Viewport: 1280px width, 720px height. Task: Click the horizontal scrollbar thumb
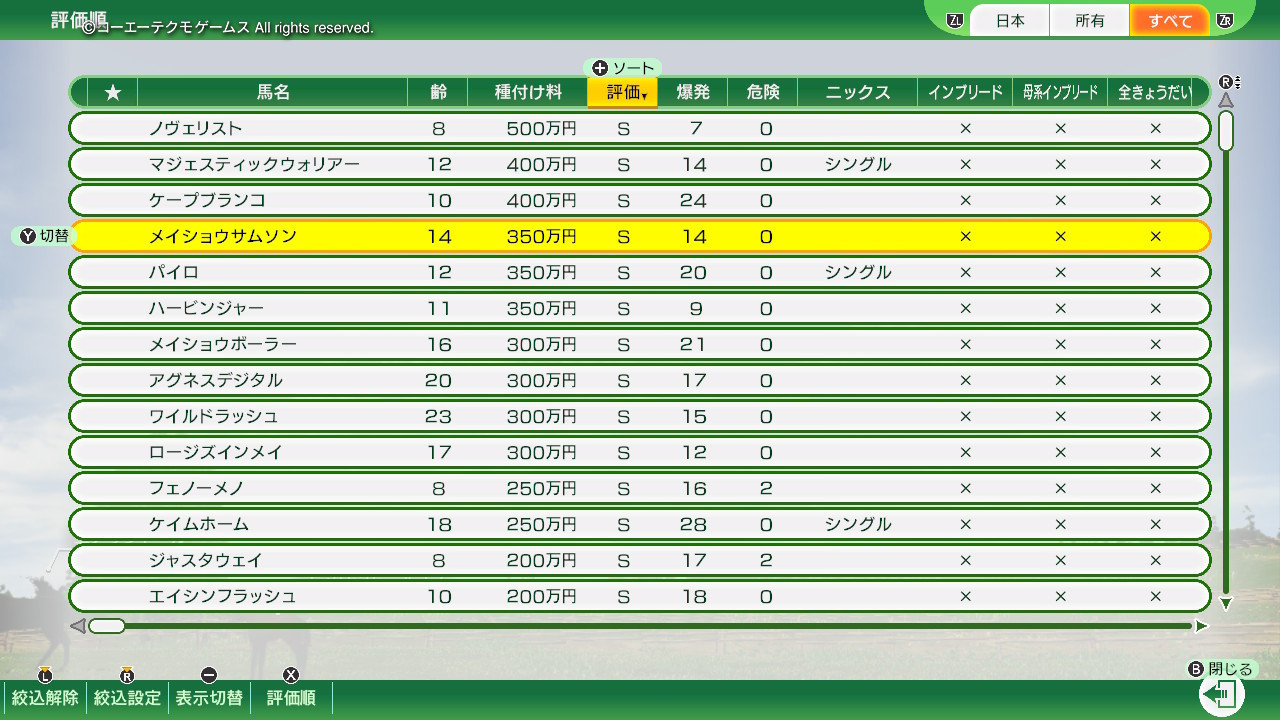click(x=107, y=626)
